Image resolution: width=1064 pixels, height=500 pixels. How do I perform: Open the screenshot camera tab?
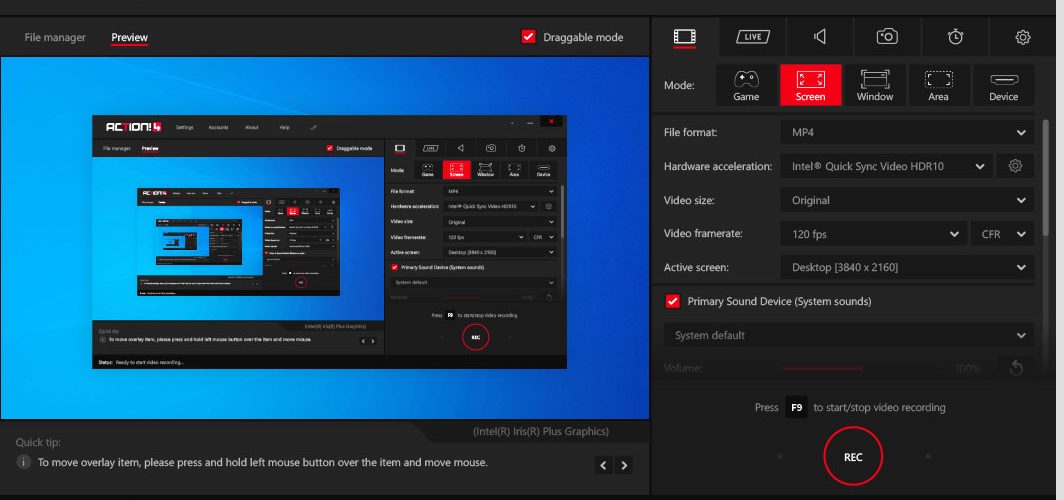tap(887, 37)
